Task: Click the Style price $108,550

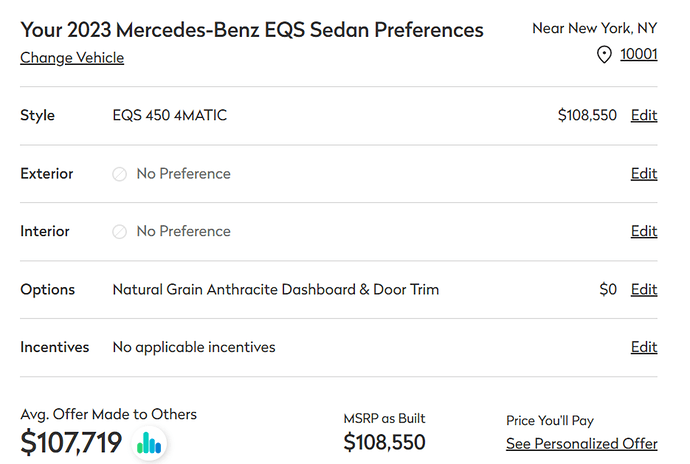Action: click(587, 115)
